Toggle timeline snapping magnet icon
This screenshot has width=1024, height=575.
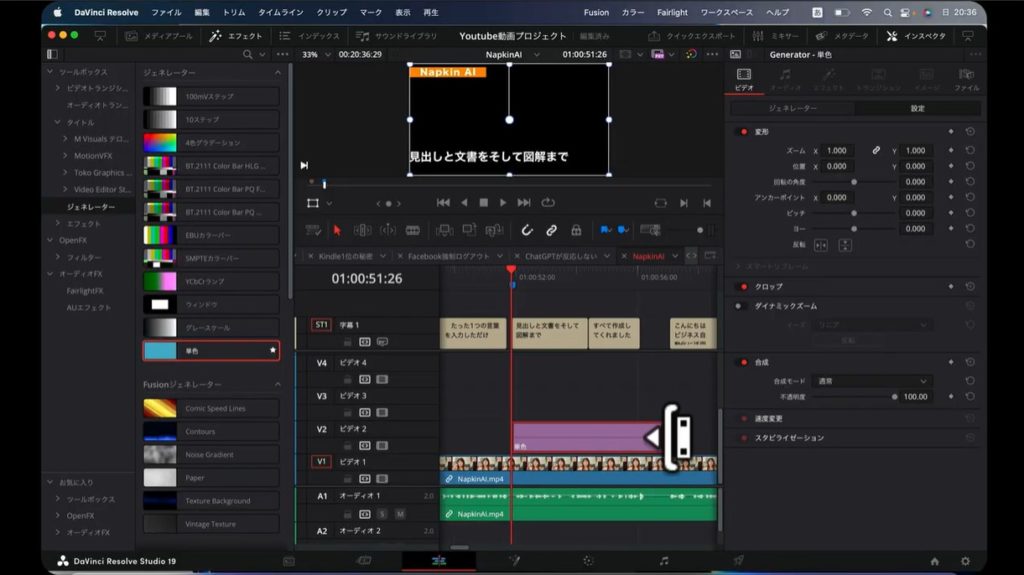528,230
